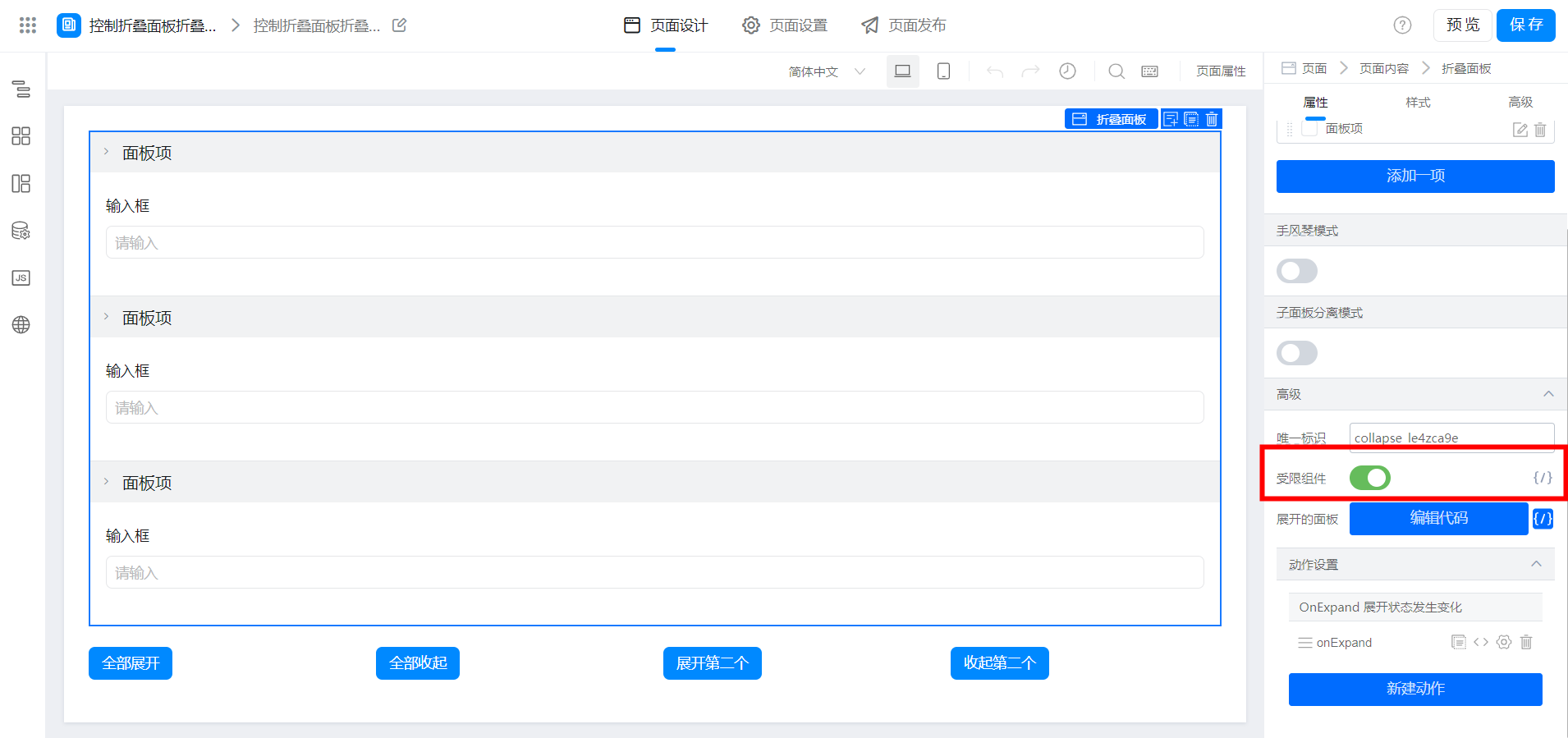Select the 属性 properties tab
1568x738 pixels.
pyautogui.click(x=1315, y=103)
